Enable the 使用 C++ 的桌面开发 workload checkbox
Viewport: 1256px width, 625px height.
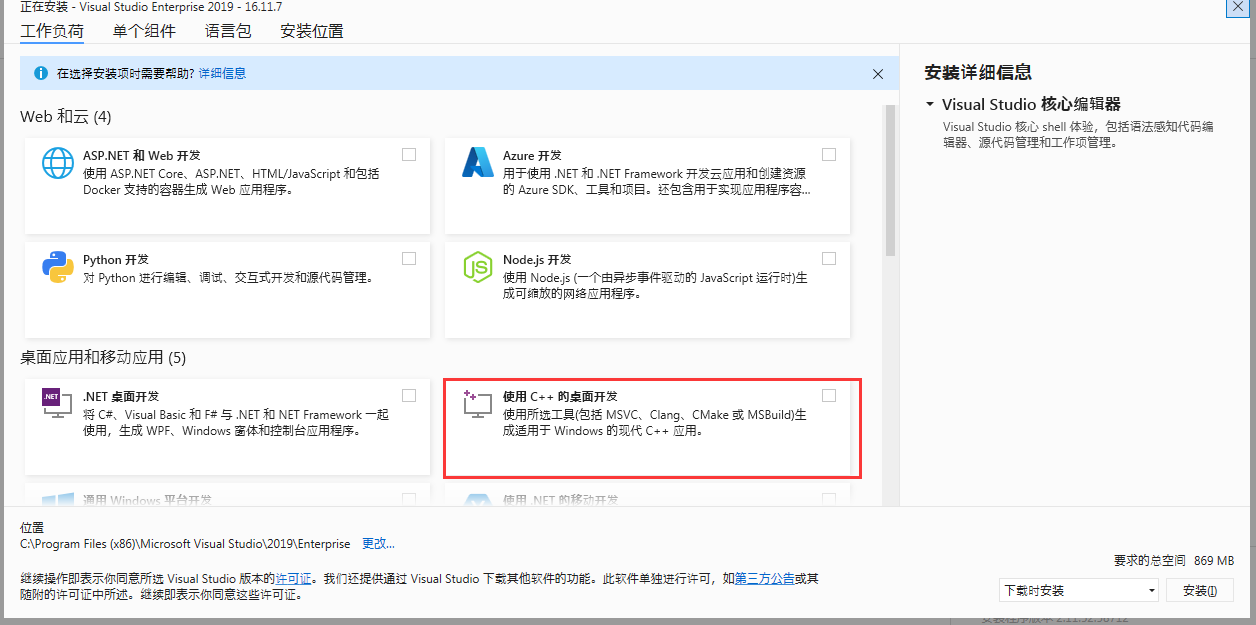(x=828, y=394)
